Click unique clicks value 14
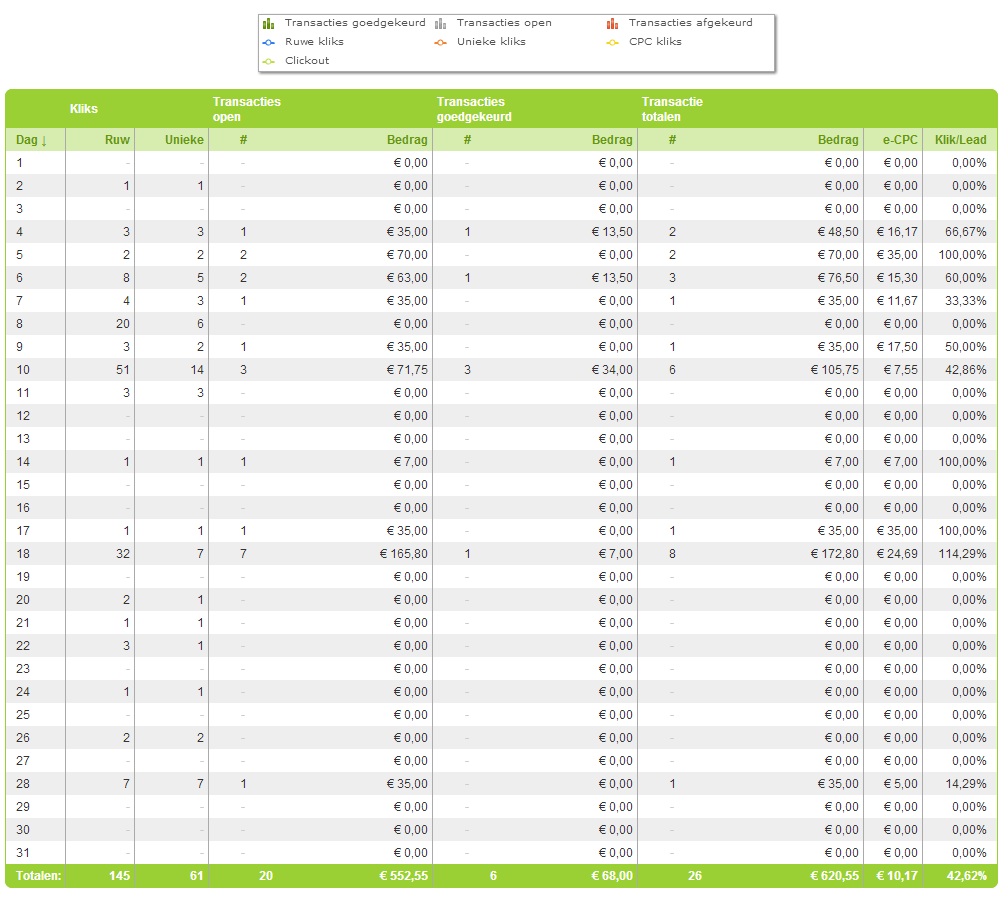 [197, 370]
